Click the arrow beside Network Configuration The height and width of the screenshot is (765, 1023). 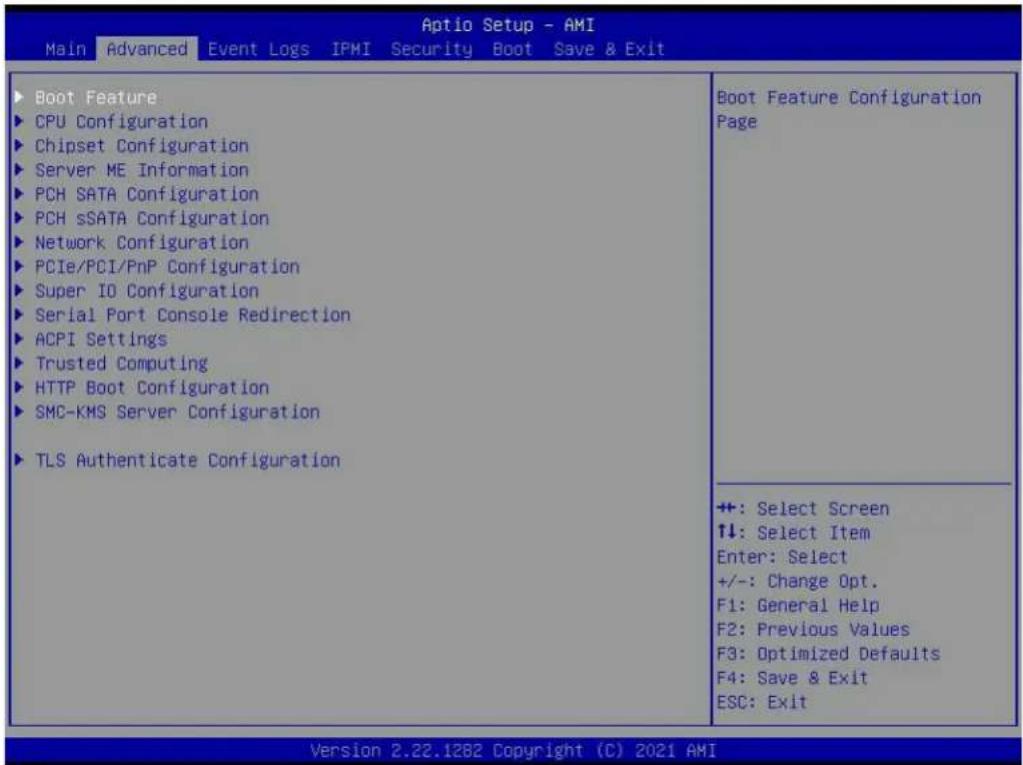[x=20, y=242]
